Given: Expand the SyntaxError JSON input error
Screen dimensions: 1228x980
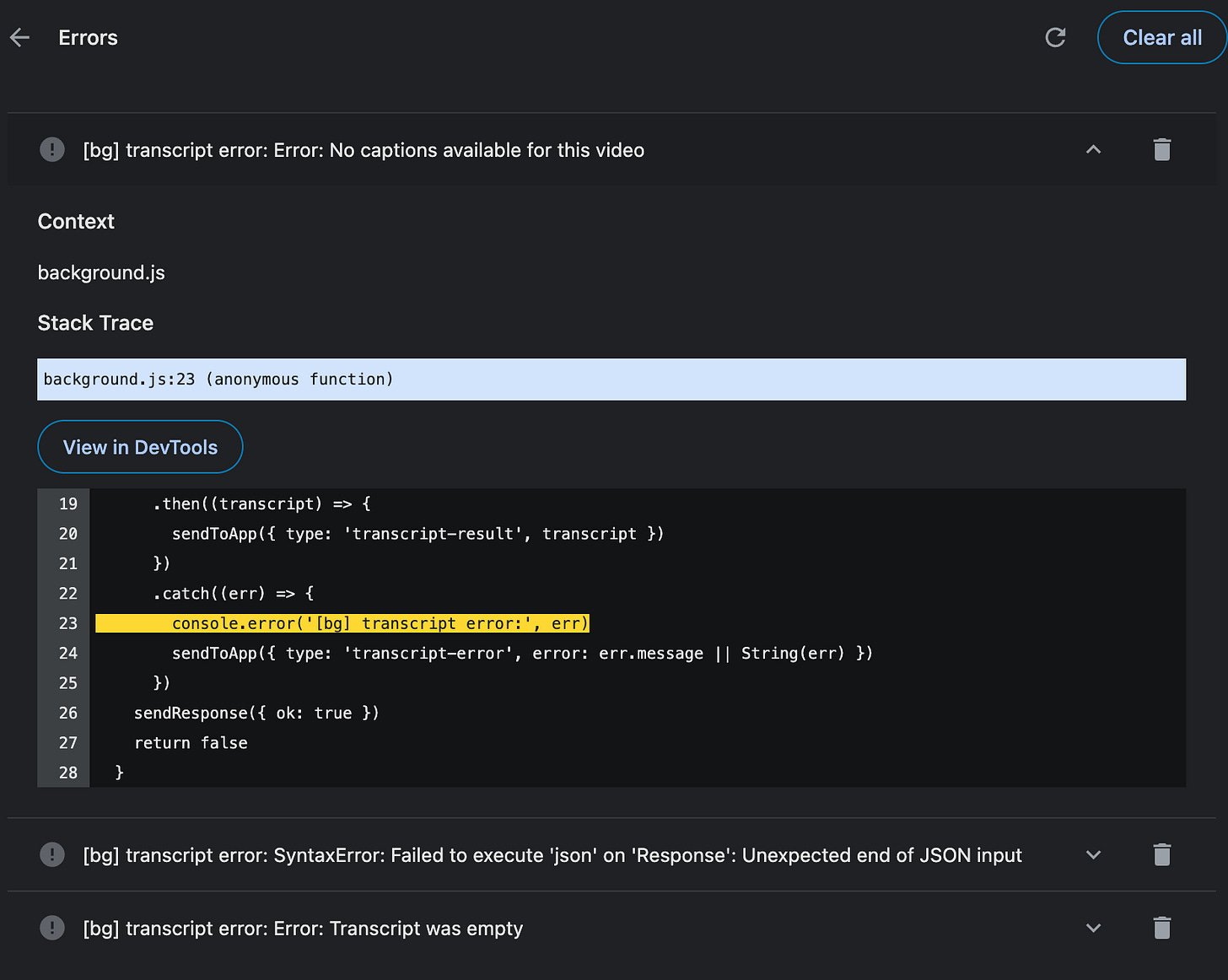Looking at the screenshot, I should (1093, 855).
